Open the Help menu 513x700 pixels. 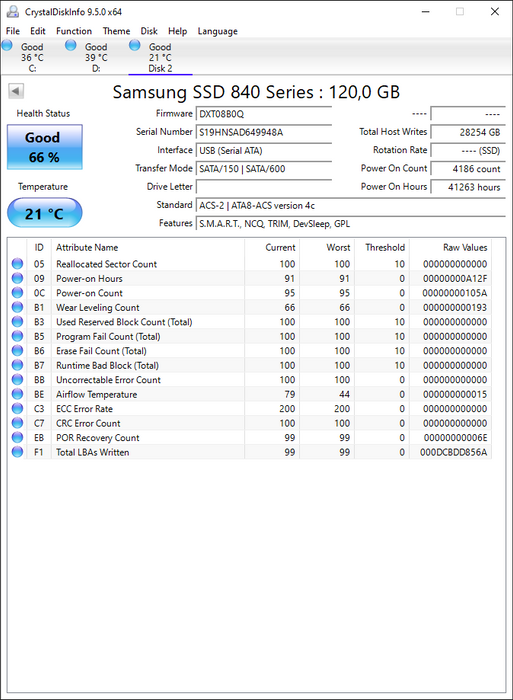pos(177,31)
